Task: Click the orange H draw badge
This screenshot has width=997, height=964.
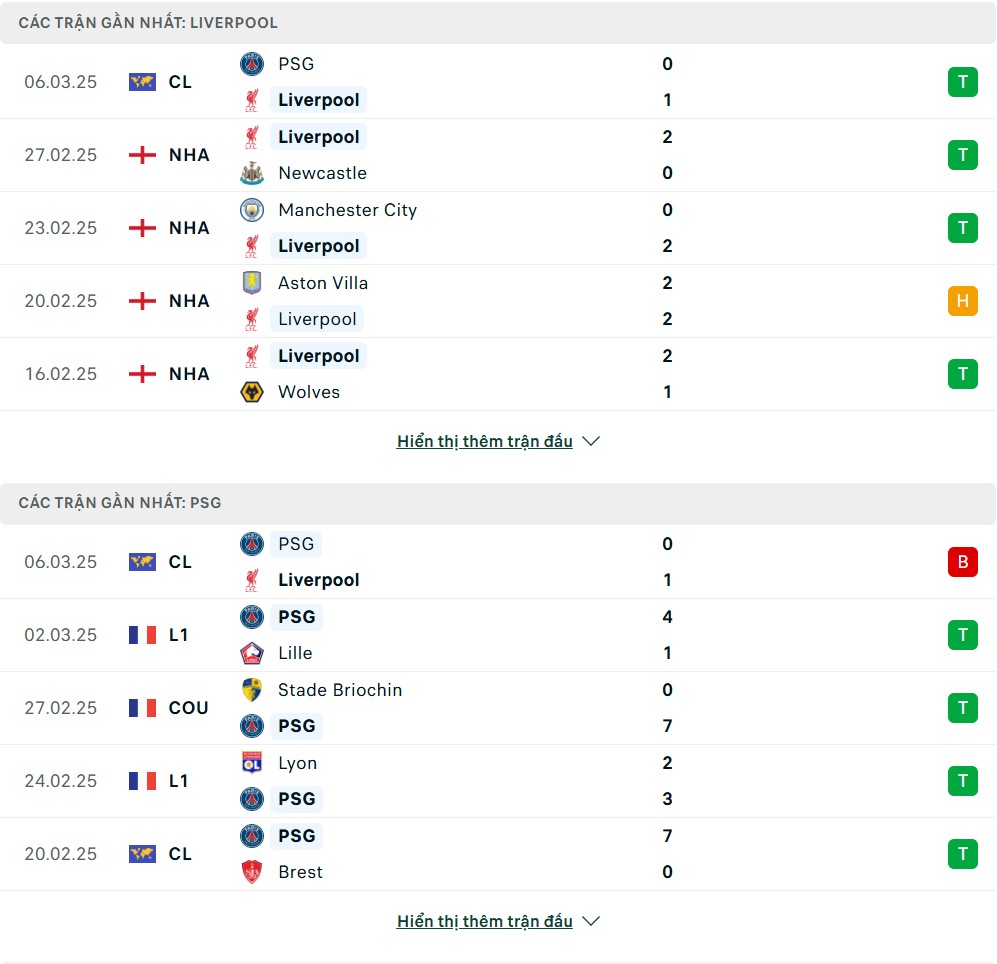Action: [963, 301]
